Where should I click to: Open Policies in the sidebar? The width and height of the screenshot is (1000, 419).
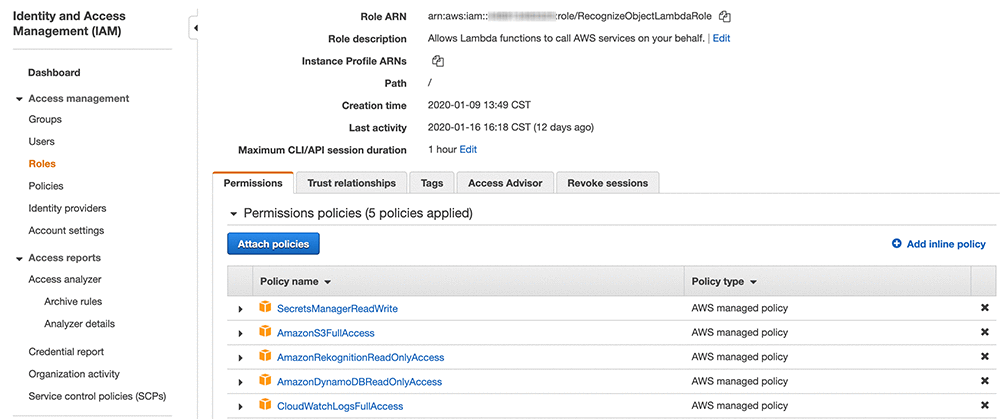coord(46,186)
